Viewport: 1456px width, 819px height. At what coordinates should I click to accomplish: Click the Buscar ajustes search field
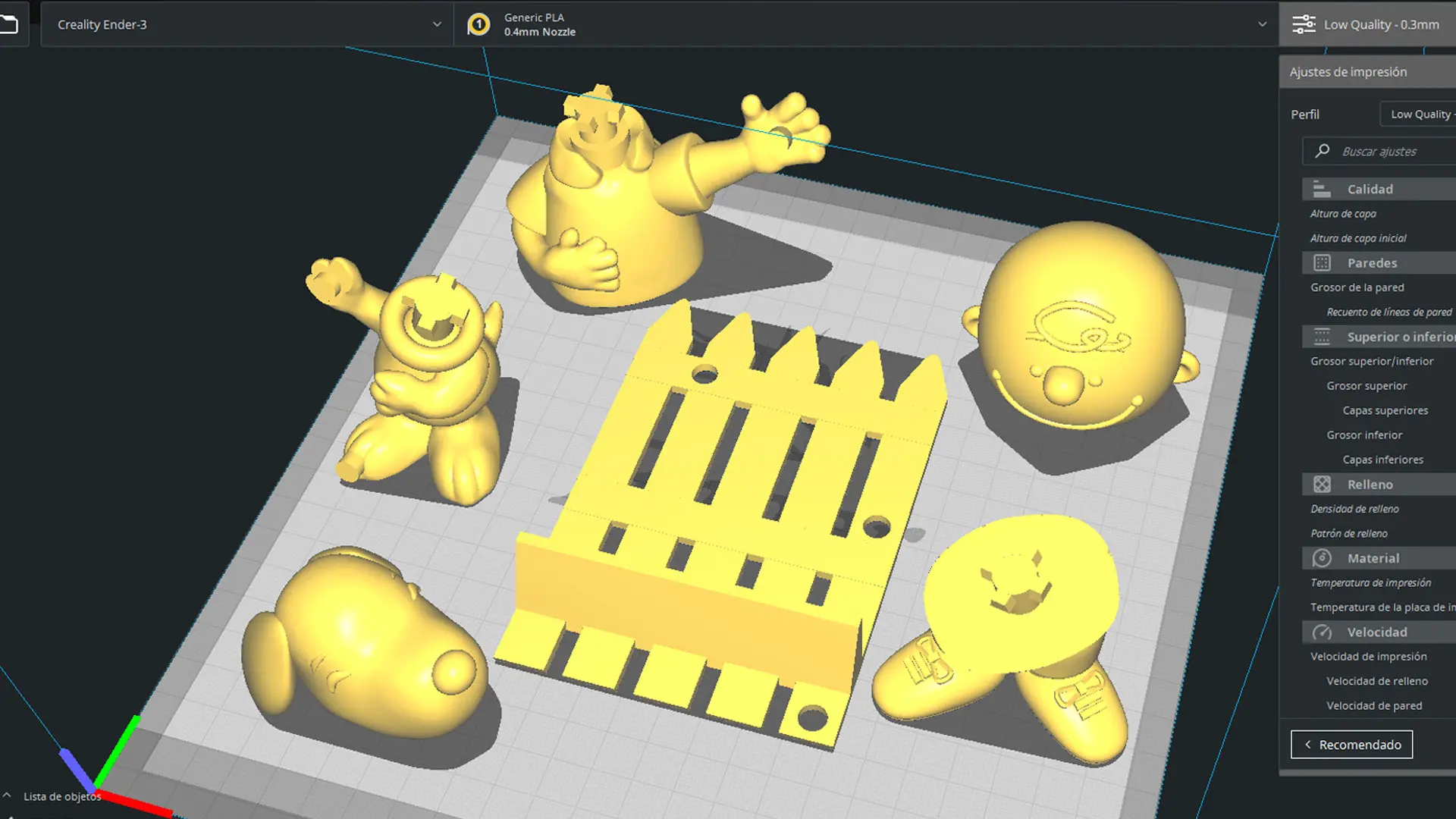1379,152
